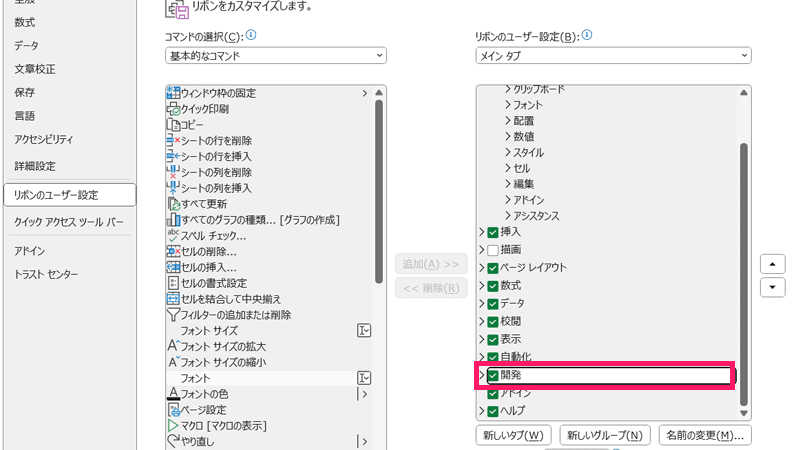Expand the ヘルプ tab node
The height and width of the screenshot is (450, 800).
482,410
